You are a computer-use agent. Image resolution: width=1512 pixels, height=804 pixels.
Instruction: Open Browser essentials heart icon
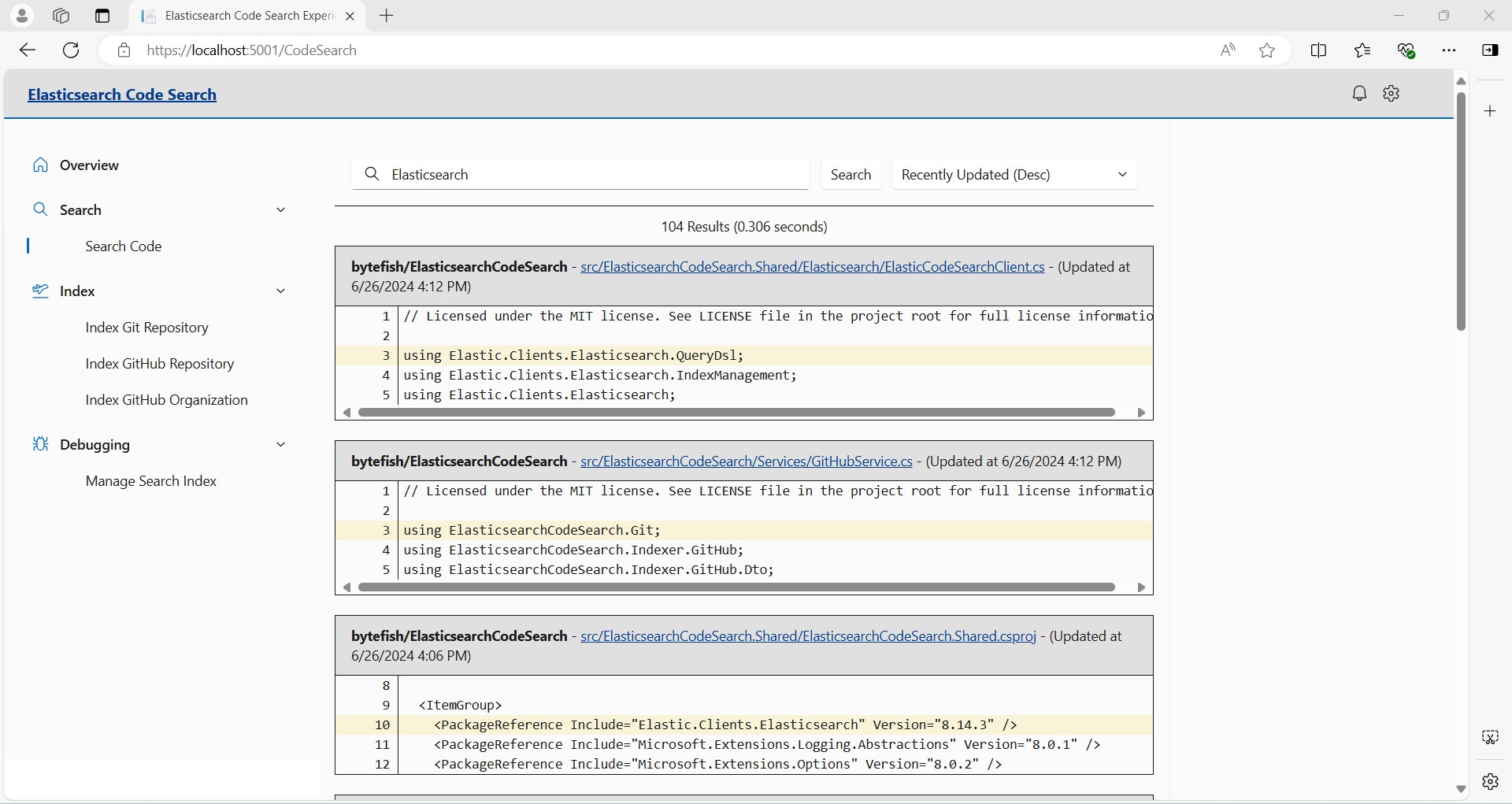pyautogui.click(x=1406, y=50)
